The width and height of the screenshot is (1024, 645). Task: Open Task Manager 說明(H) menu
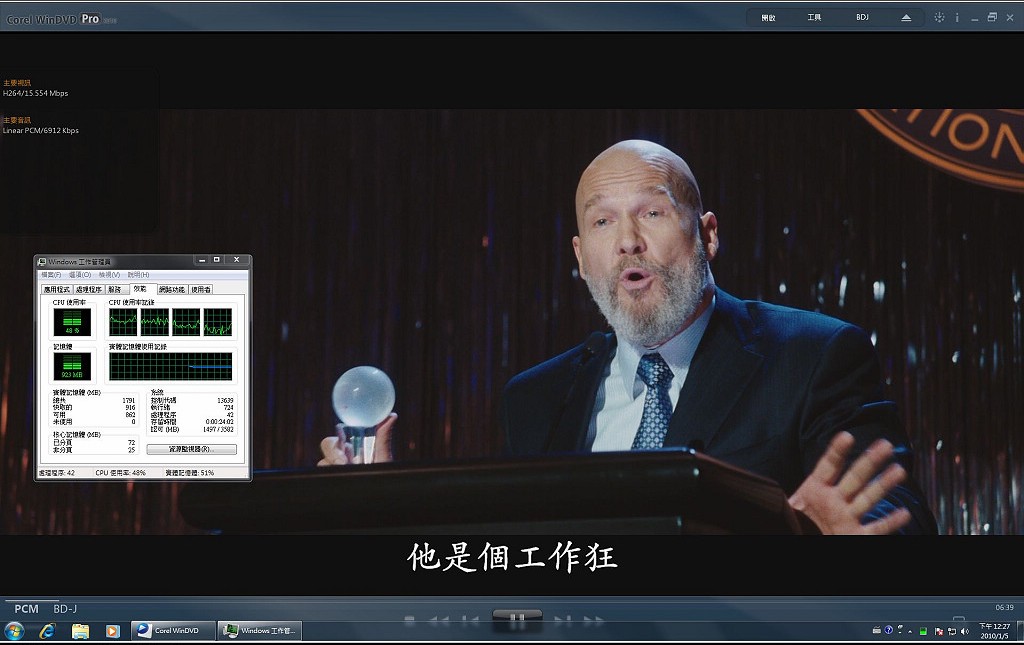click(138, 275)
